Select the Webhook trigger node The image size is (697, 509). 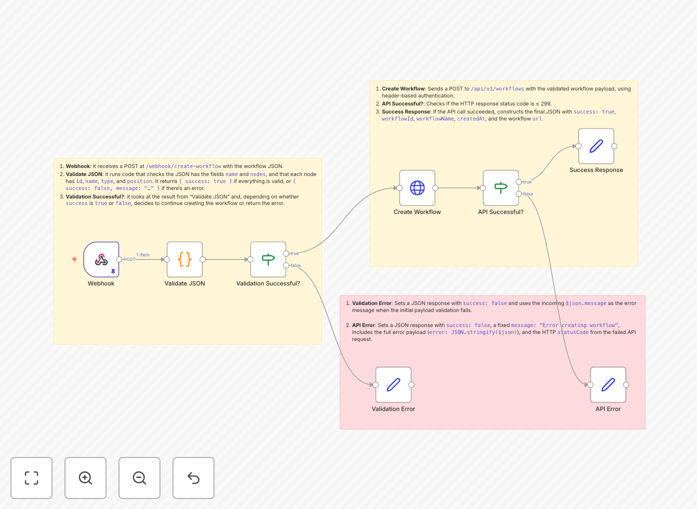pos(101,259)
